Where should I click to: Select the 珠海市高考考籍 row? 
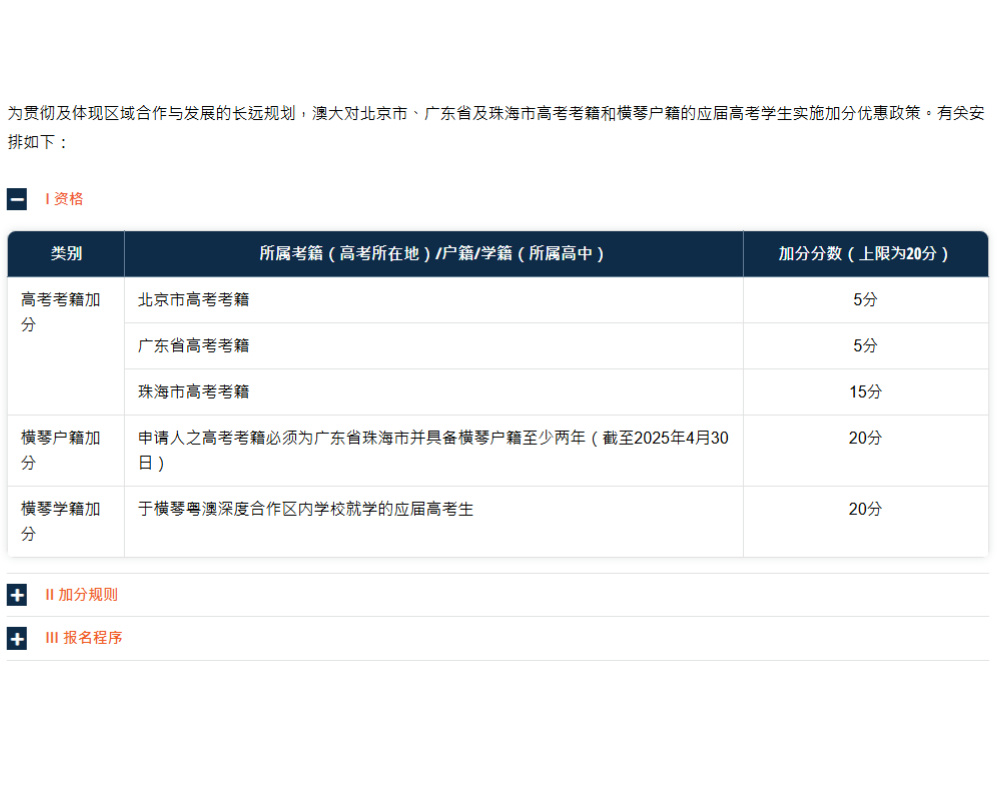[194, 392]
